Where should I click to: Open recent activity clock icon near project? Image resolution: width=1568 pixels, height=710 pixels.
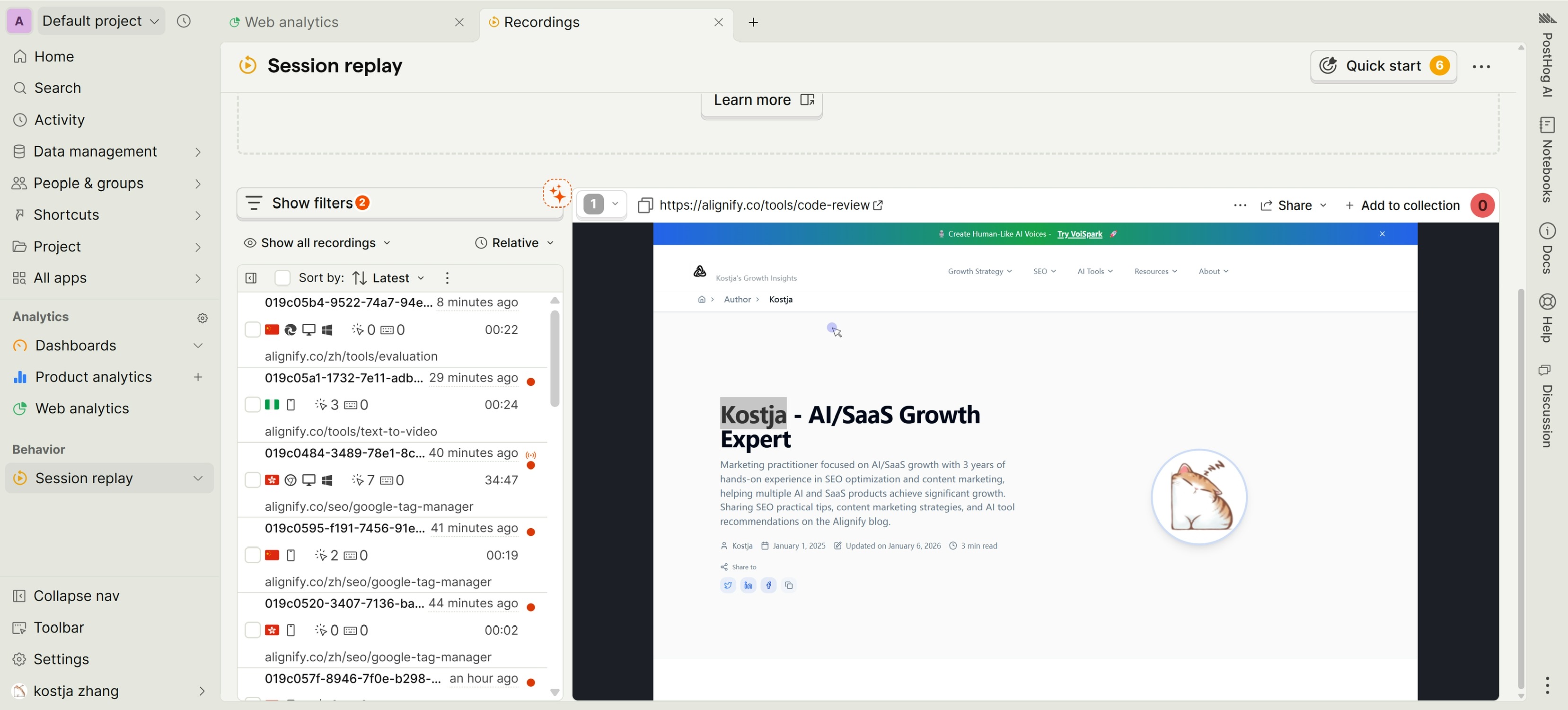pyautogui.click(x=183, y=21)
